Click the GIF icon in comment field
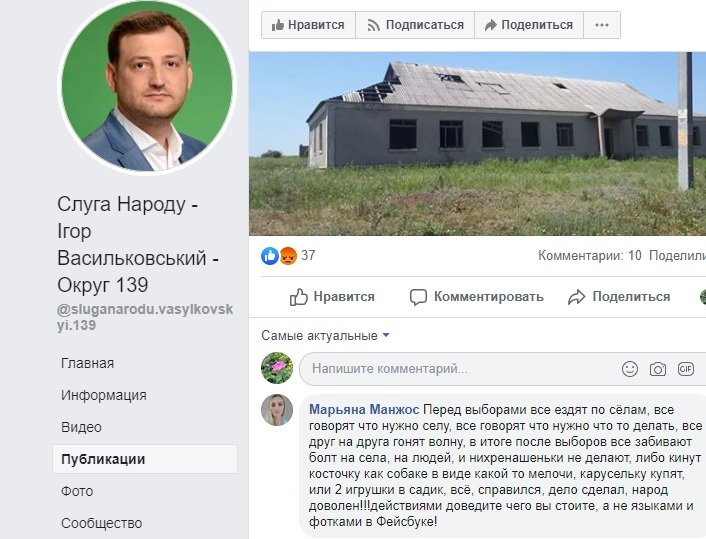706x539 pixels. coord(685,369)
